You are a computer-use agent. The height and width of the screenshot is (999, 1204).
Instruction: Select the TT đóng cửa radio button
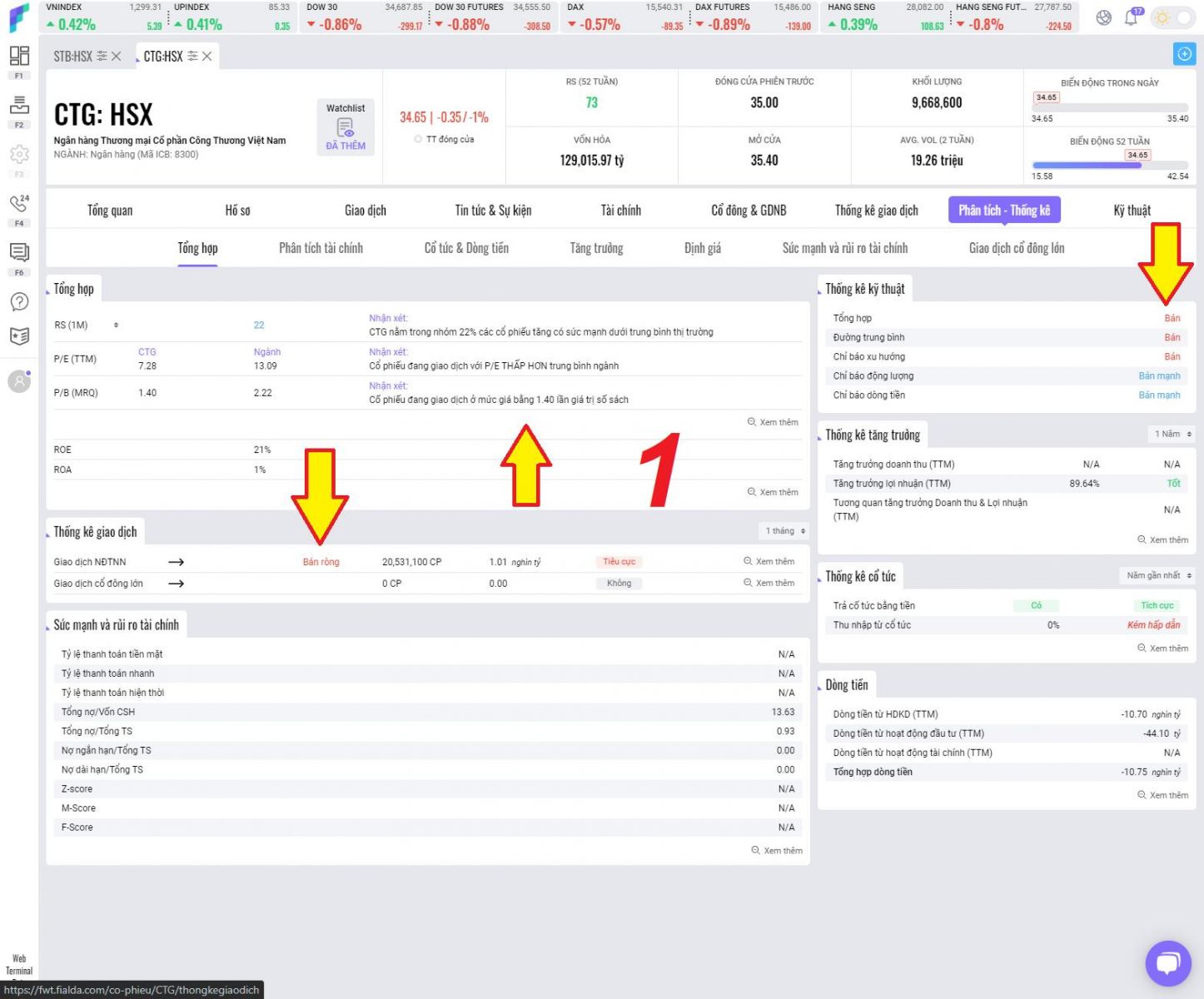coord(418,139)
